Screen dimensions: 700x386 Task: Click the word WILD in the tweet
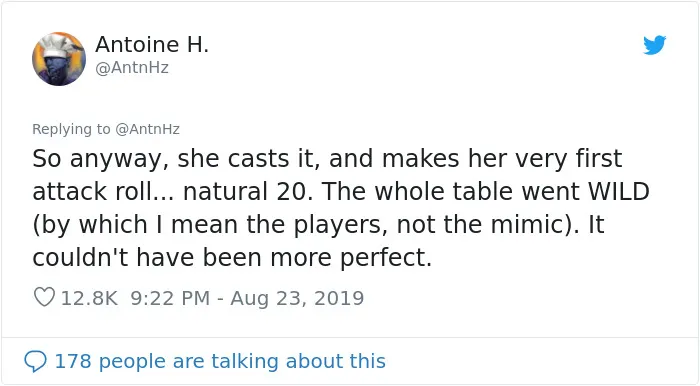point(618,191)
